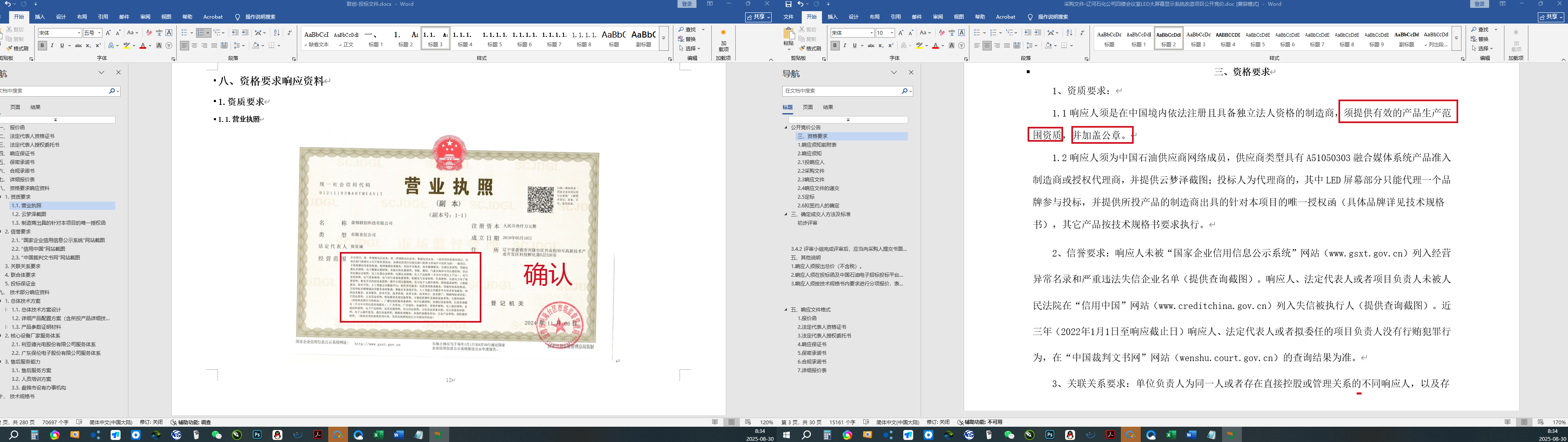This screenshot has width=1568, height=442.
Task: Toggle underline in 联创-投标文件 window
Action: tap(62, 46)
